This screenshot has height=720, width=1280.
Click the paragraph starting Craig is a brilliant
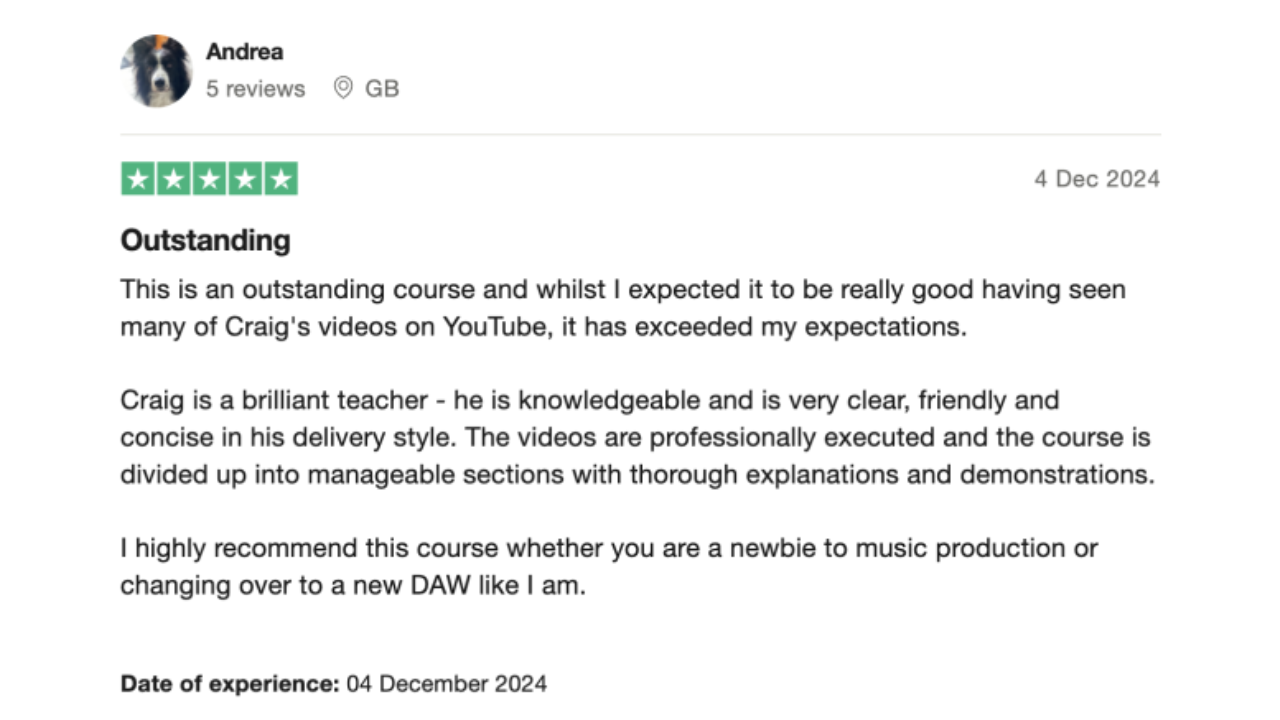click(x=637, y=437)
